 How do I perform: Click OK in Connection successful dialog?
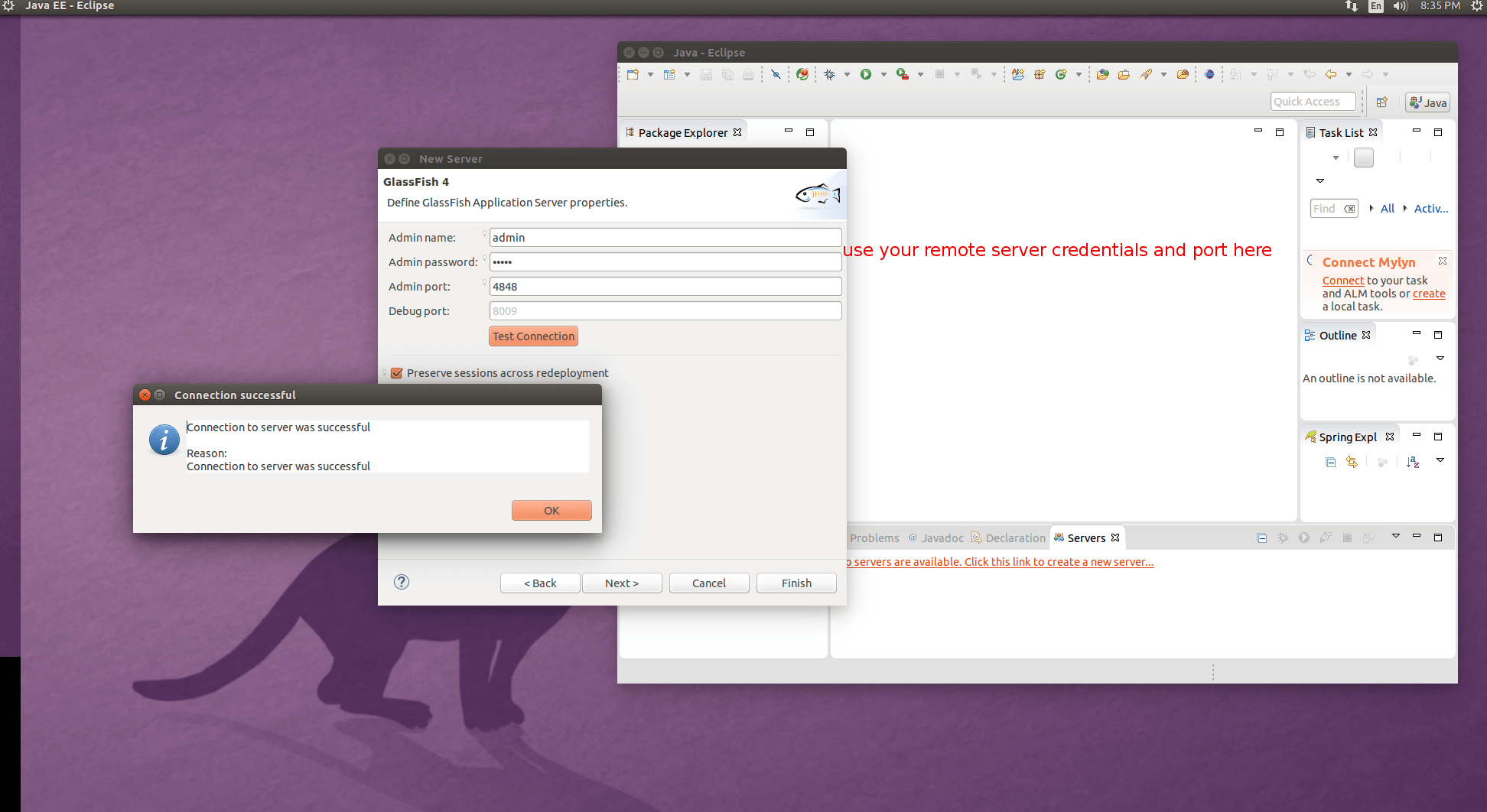(x=552, y=510)
